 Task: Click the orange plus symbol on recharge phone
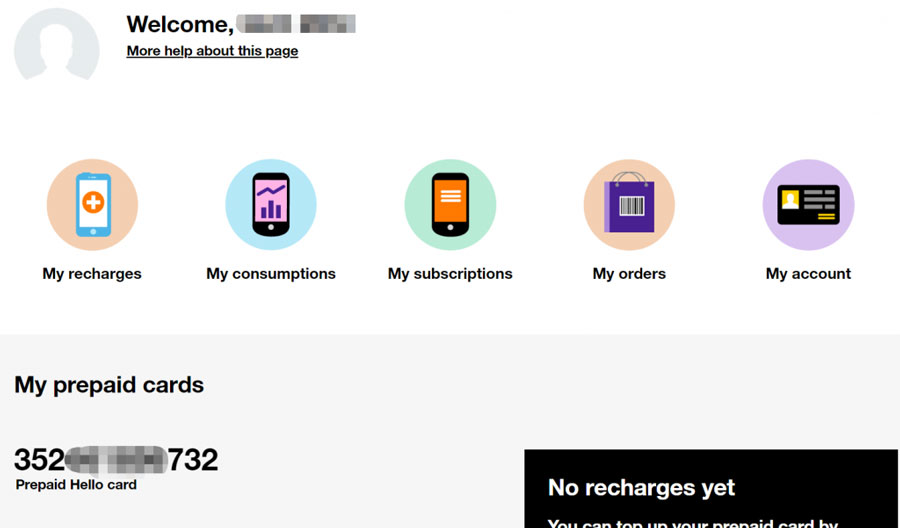click(93, 202)
